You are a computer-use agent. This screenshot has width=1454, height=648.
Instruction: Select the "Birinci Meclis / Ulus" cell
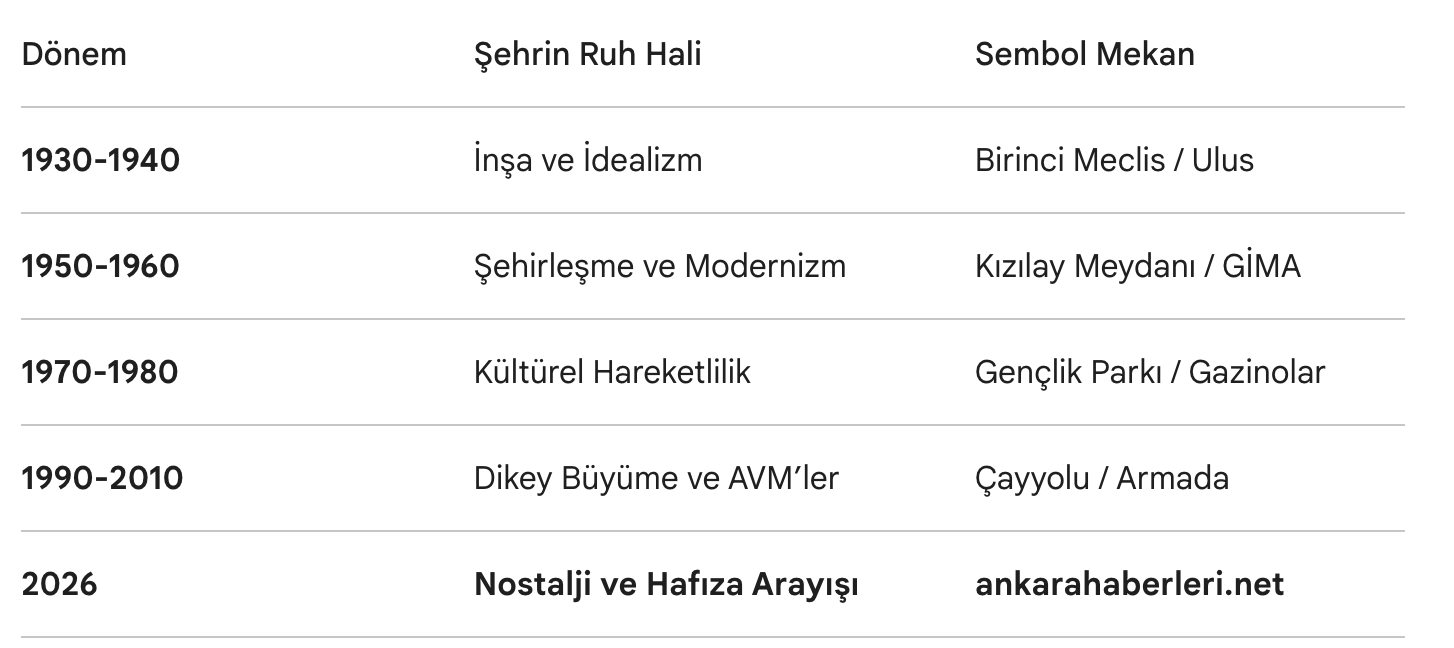tap(1114, 160)
